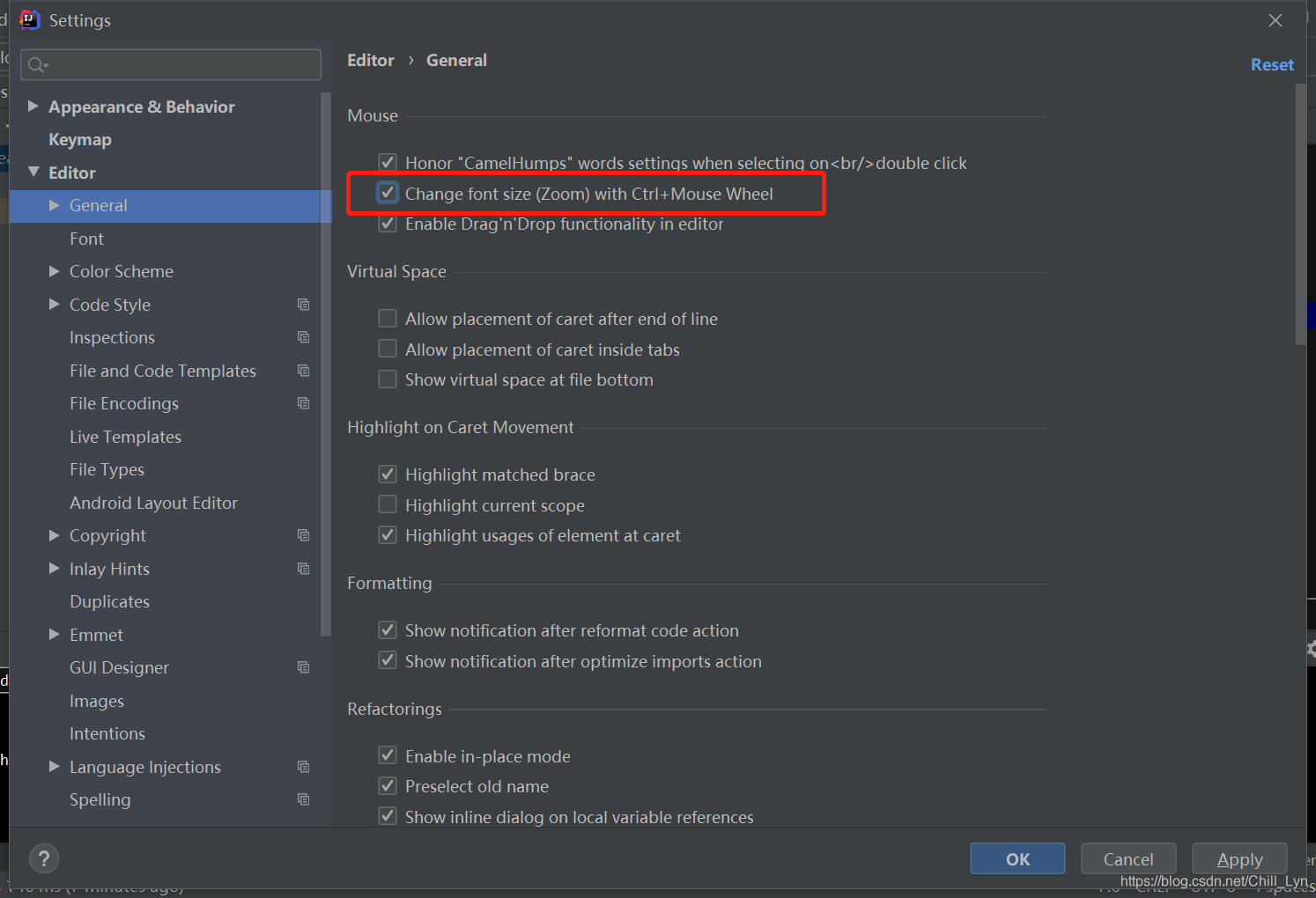Screen dimensions: 1316x898
Task: Click the project-level icon next to Inspections
Action: pos(304,337)
